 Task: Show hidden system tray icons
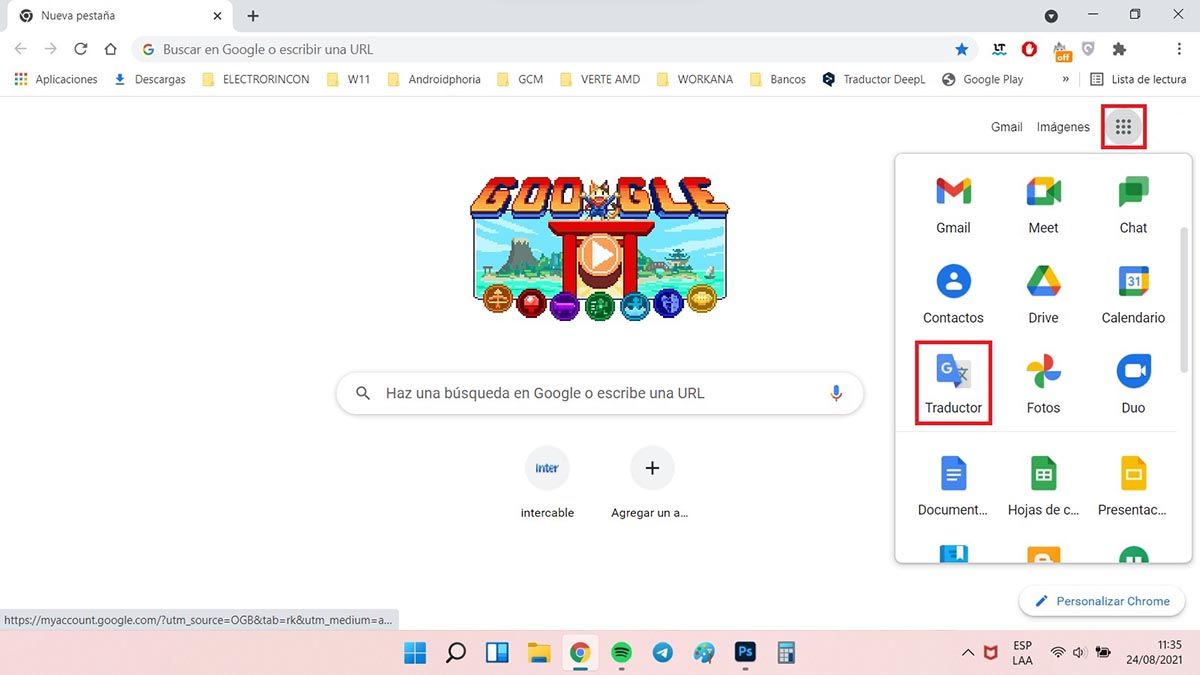pyautogui.click(x=968, y=653)
